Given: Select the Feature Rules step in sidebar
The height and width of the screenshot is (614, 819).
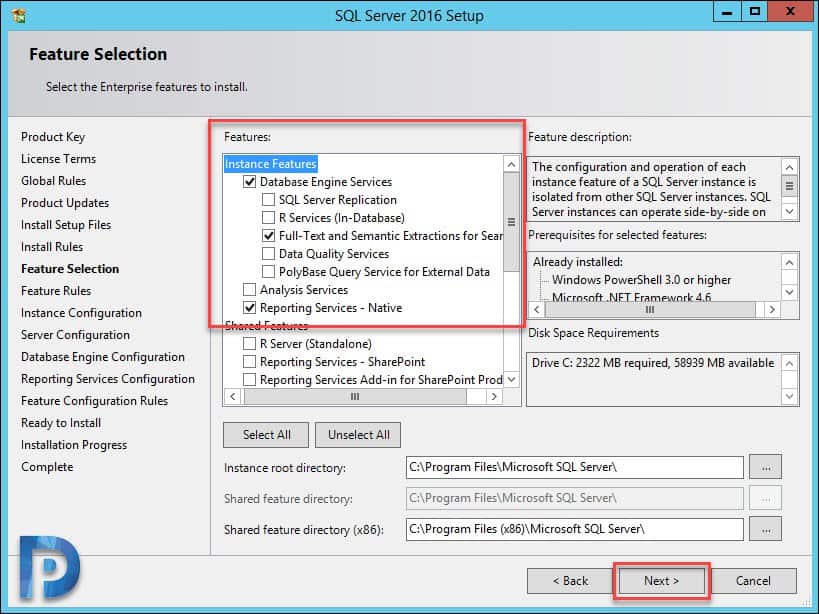Looking at the screenshot, I should click(x=56, y=291).
